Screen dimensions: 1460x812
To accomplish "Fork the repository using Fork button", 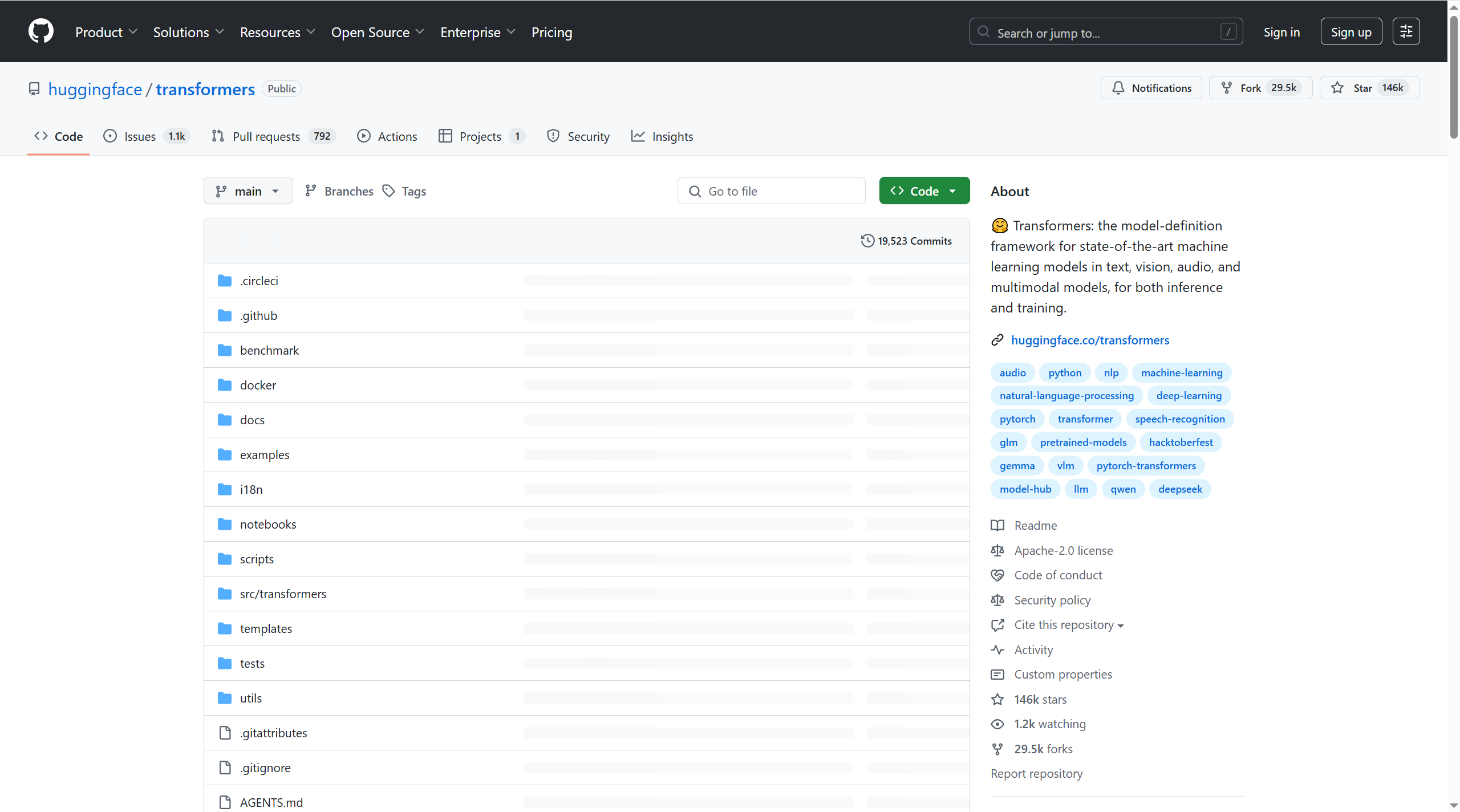I will pos(1260,88).
